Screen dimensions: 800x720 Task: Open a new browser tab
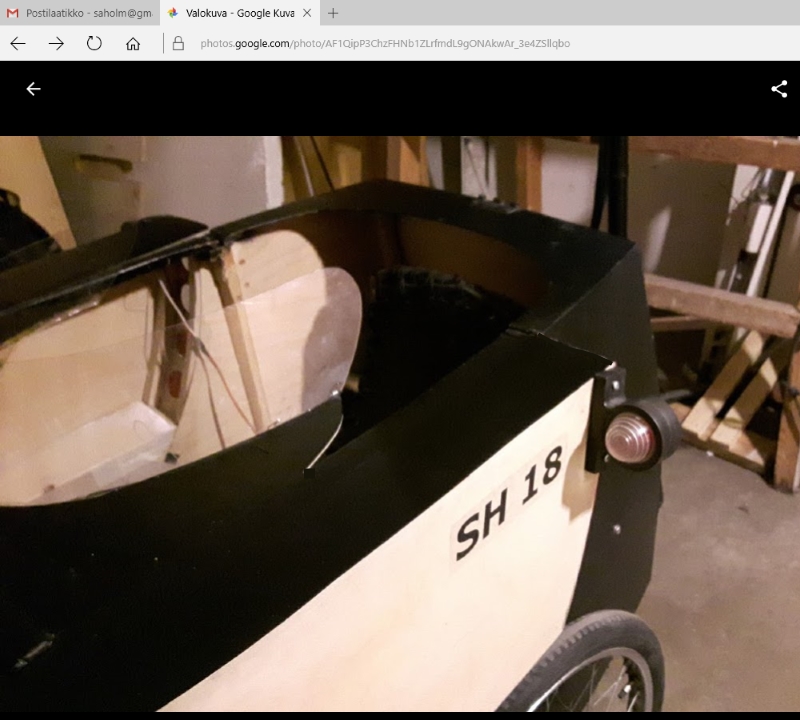tap(333, 13)
